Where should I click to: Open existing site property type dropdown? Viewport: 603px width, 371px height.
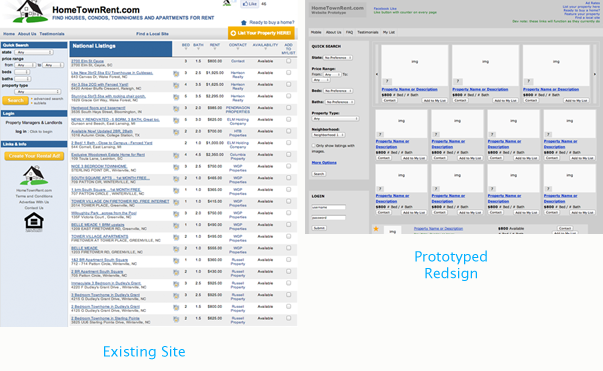pos(38,92)
